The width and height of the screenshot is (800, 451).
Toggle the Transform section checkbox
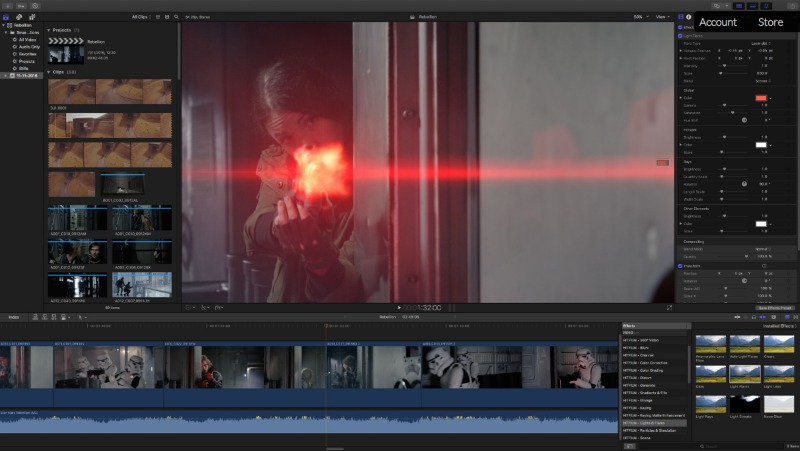click(x=680, y=266)
